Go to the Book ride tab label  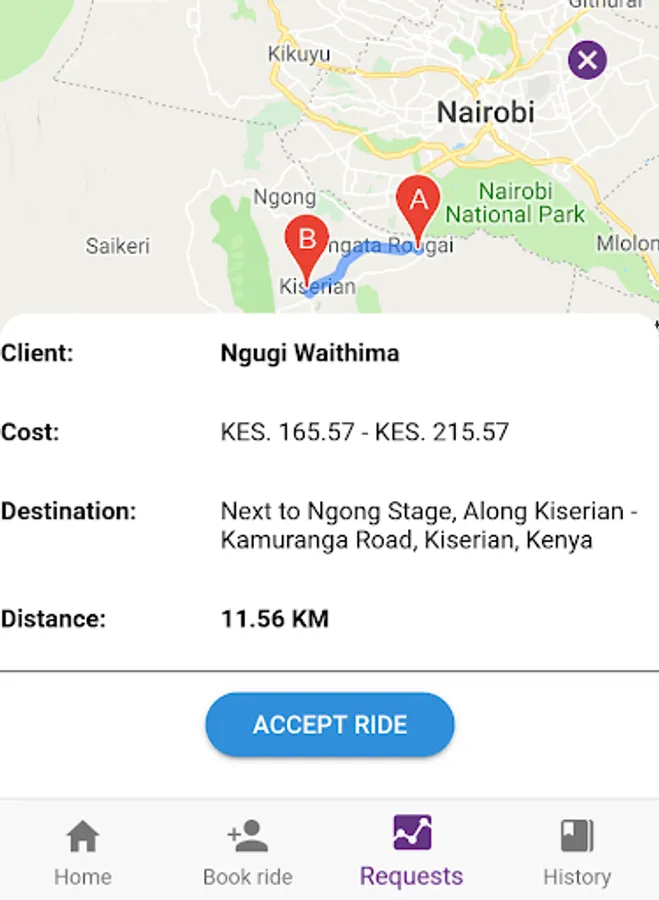point(247,877)
